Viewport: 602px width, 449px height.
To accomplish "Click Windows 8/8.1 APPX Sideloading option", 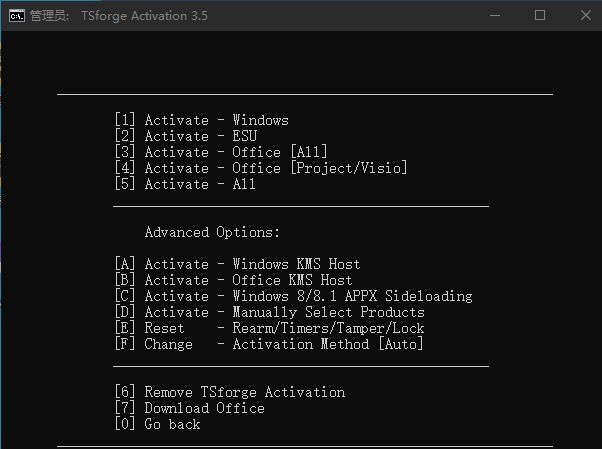I will (x=294, y=296).
